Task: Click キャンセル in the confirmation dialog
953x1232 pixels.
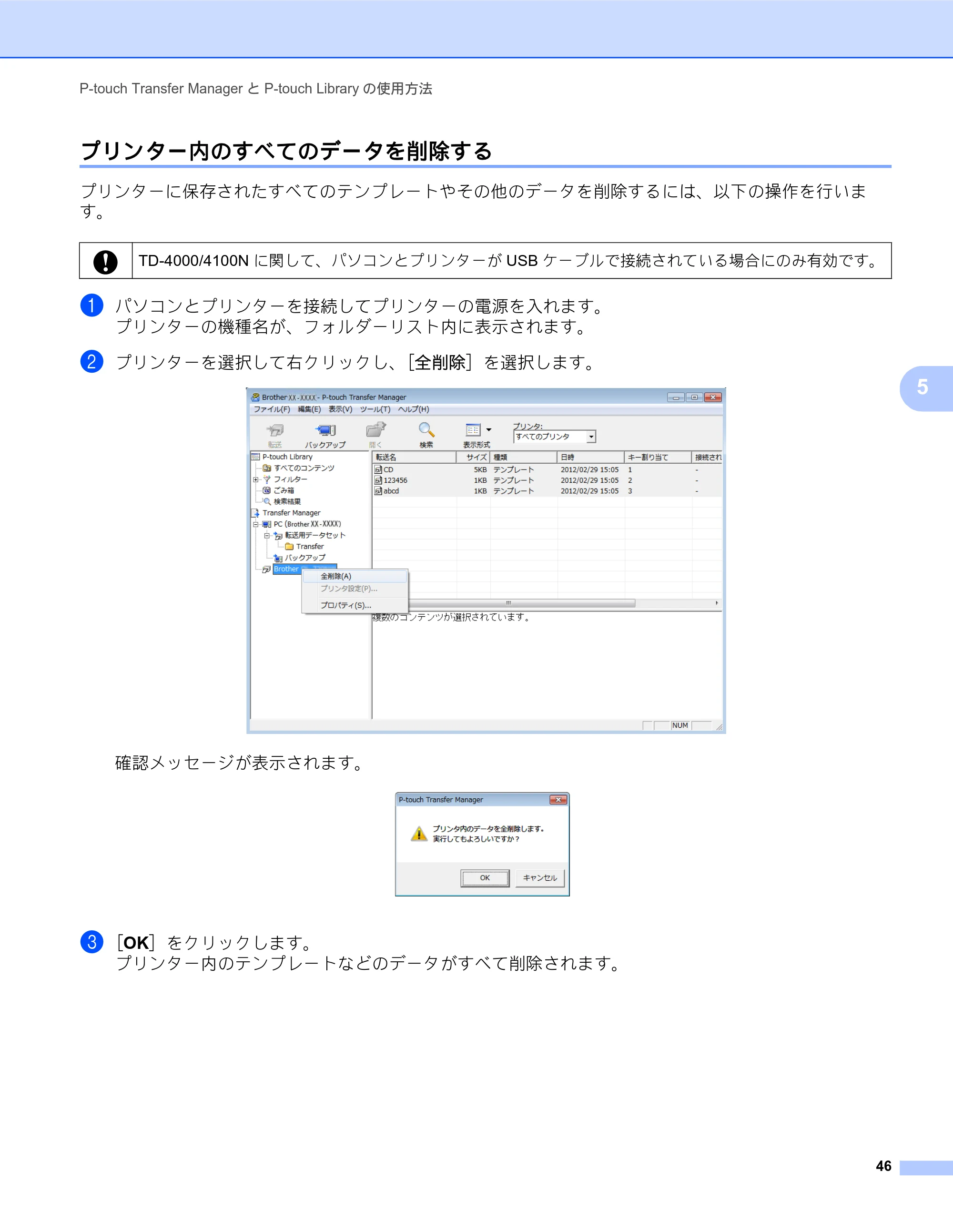Action: (540, 878)
